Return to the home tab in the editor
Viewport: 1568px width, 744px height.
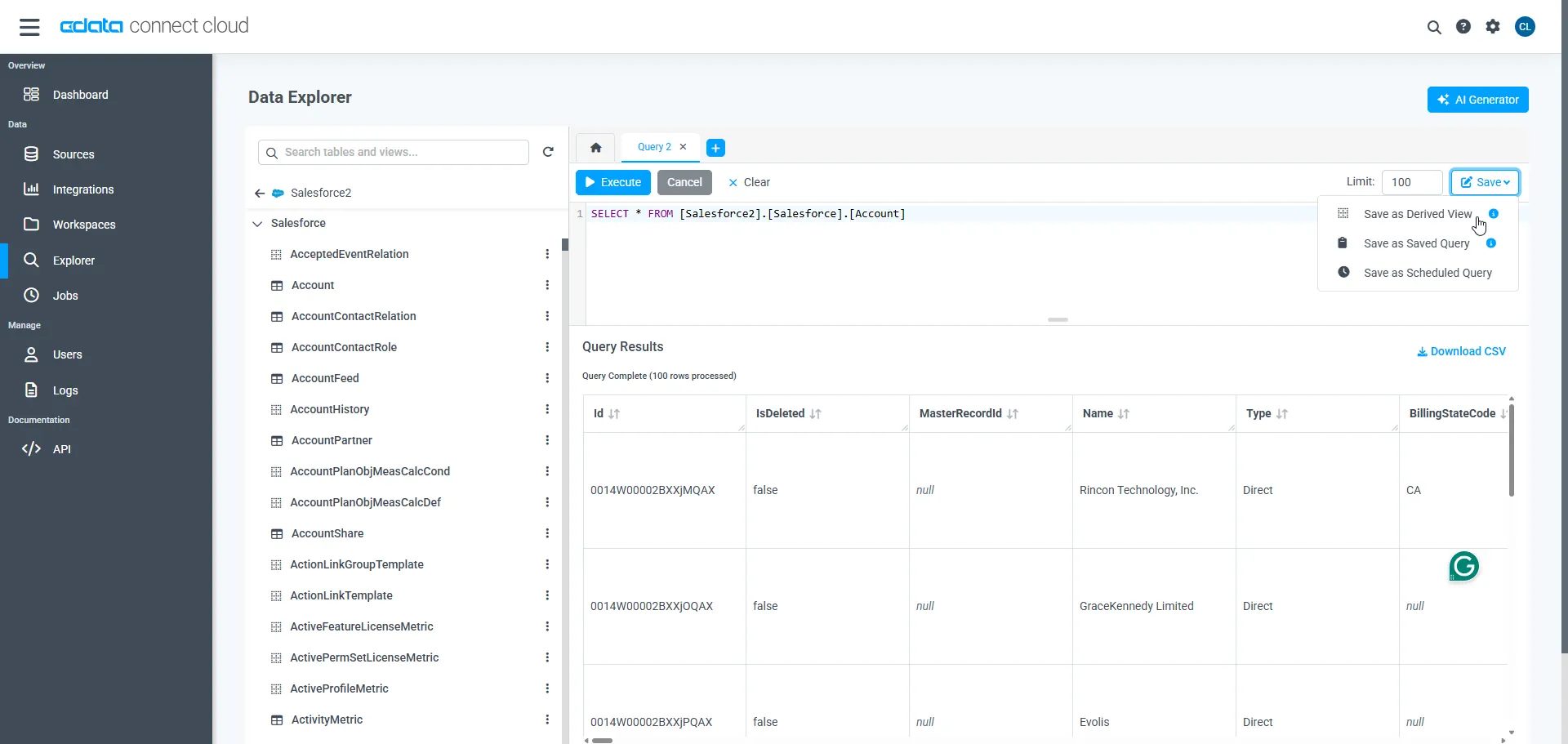tap(595, 148)
